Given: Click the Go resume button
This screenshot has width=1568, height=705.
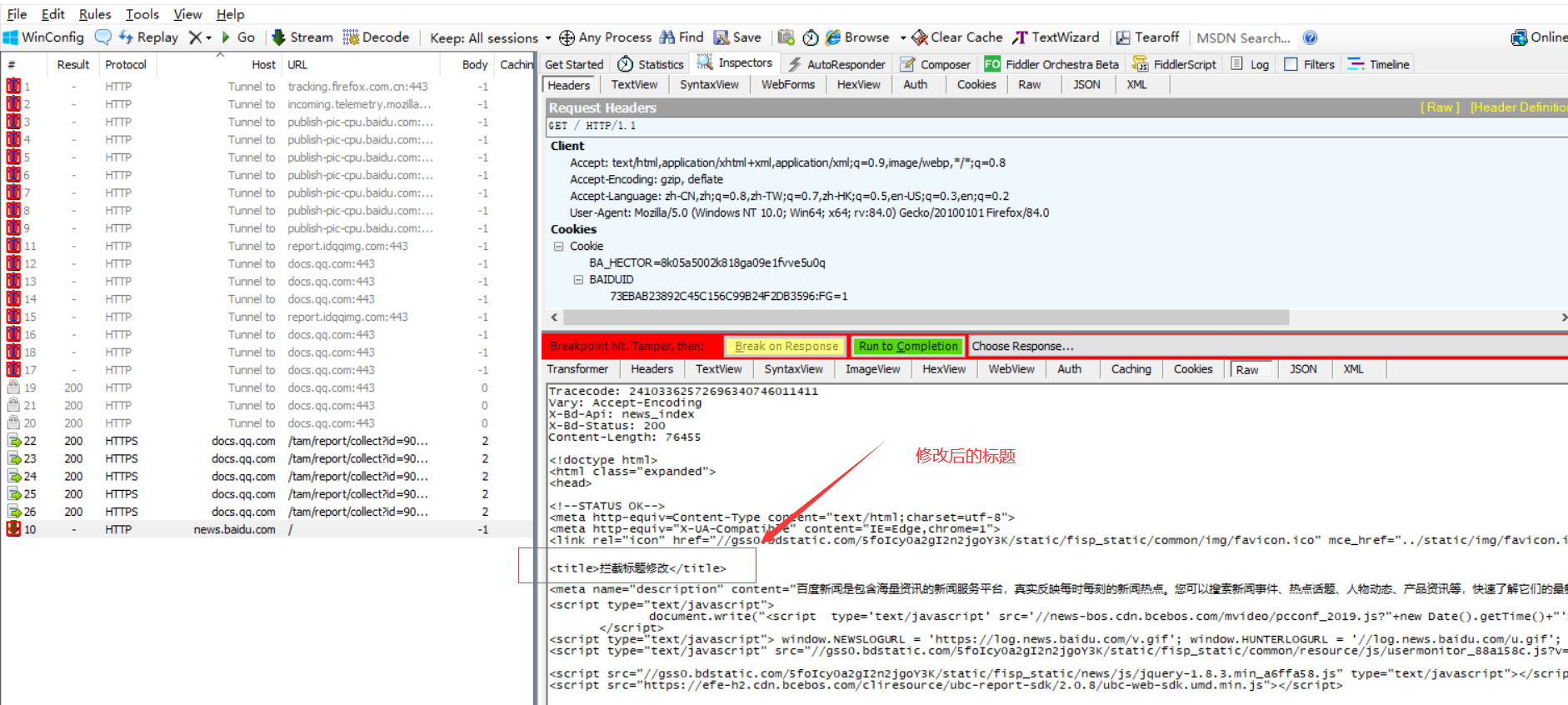Looking at the screenshot, I should coord(238,37).
